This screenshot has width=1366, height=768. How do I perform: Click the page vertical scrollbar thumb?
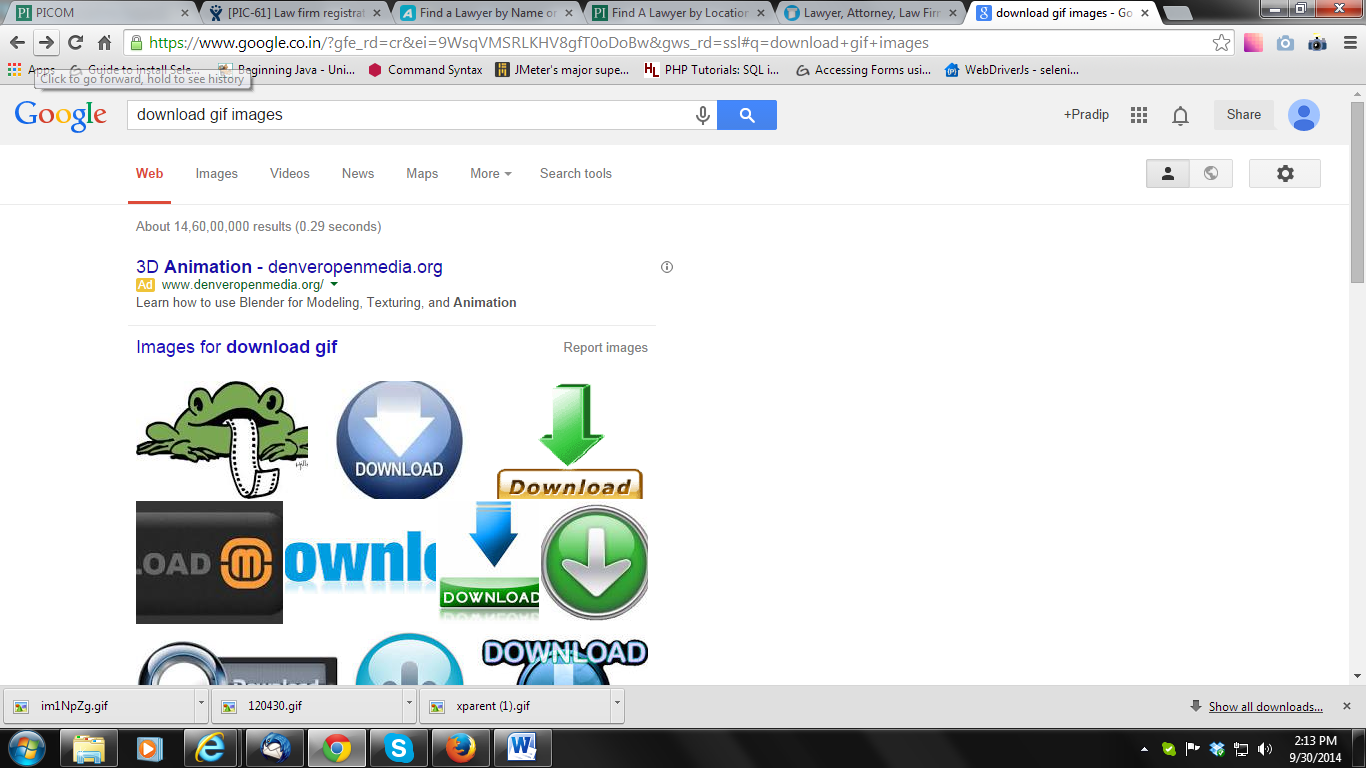pyautogui.click(x=1357, y=192)
